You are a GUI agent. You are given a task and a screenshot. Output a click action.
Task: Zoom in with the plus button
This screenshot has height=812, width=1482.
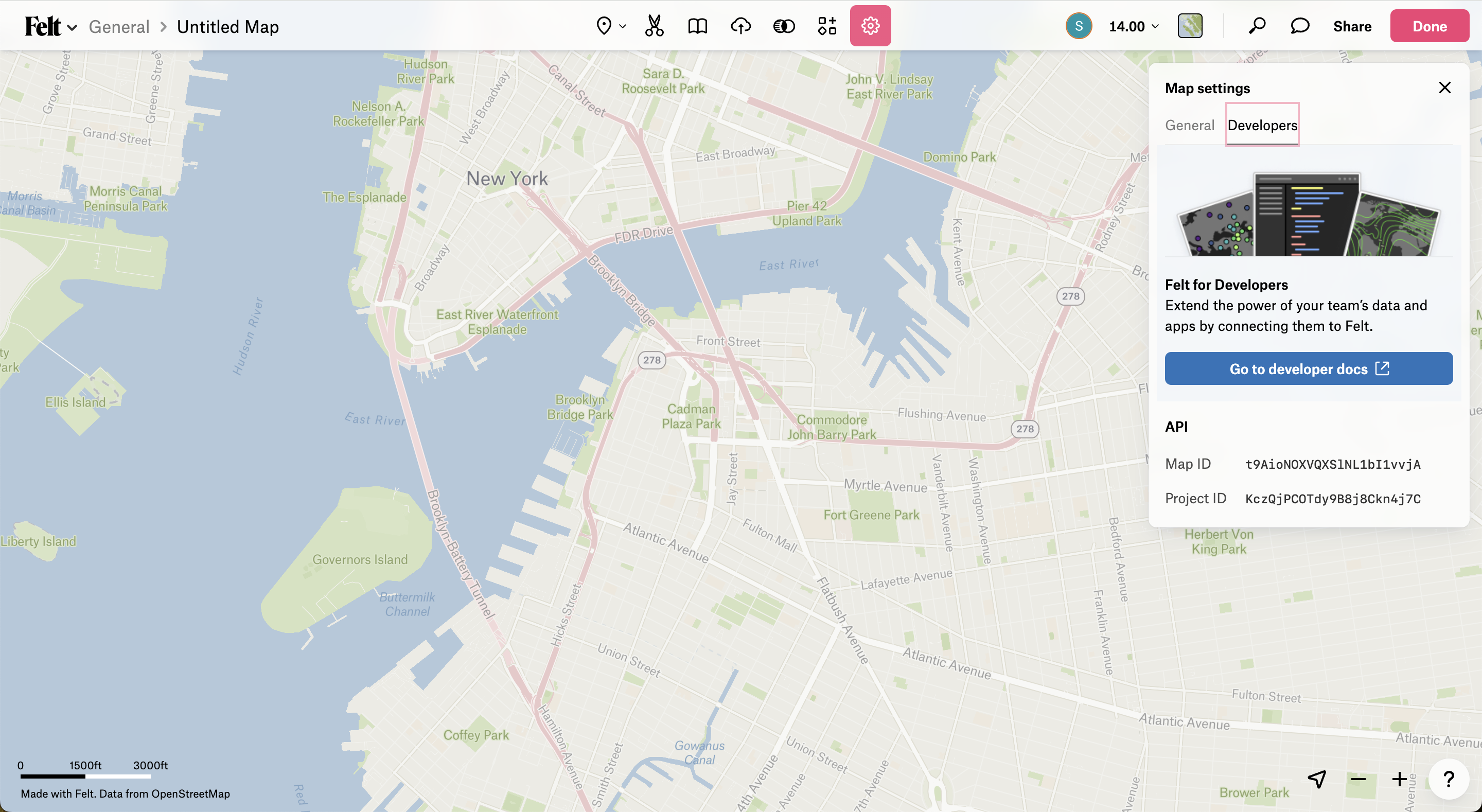point(1399,779)
